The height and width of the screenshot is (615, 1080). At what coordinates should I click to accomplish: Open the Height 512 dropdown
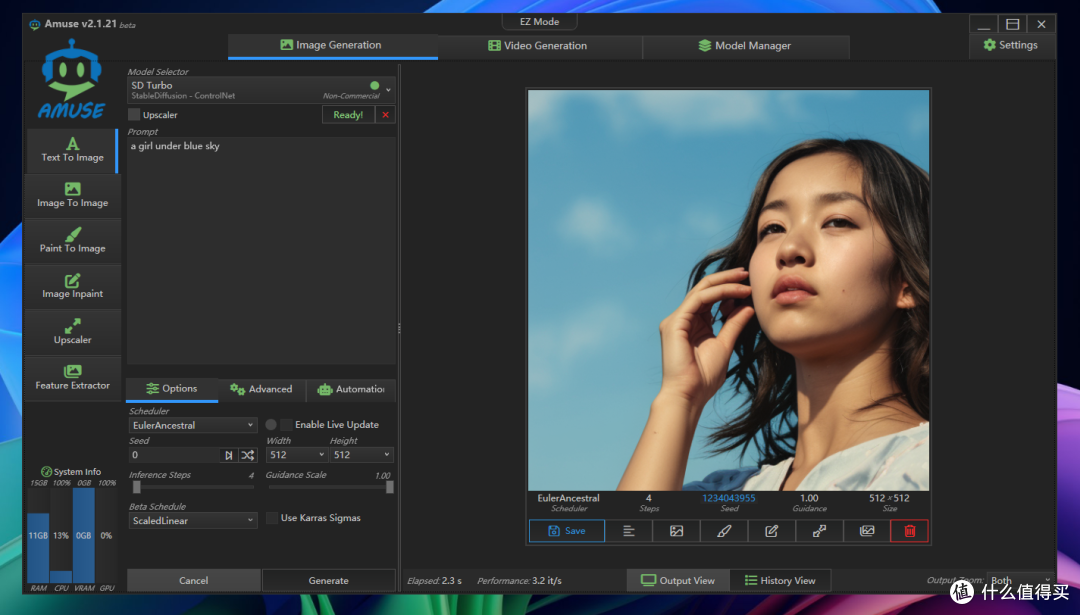coord(361,455)
